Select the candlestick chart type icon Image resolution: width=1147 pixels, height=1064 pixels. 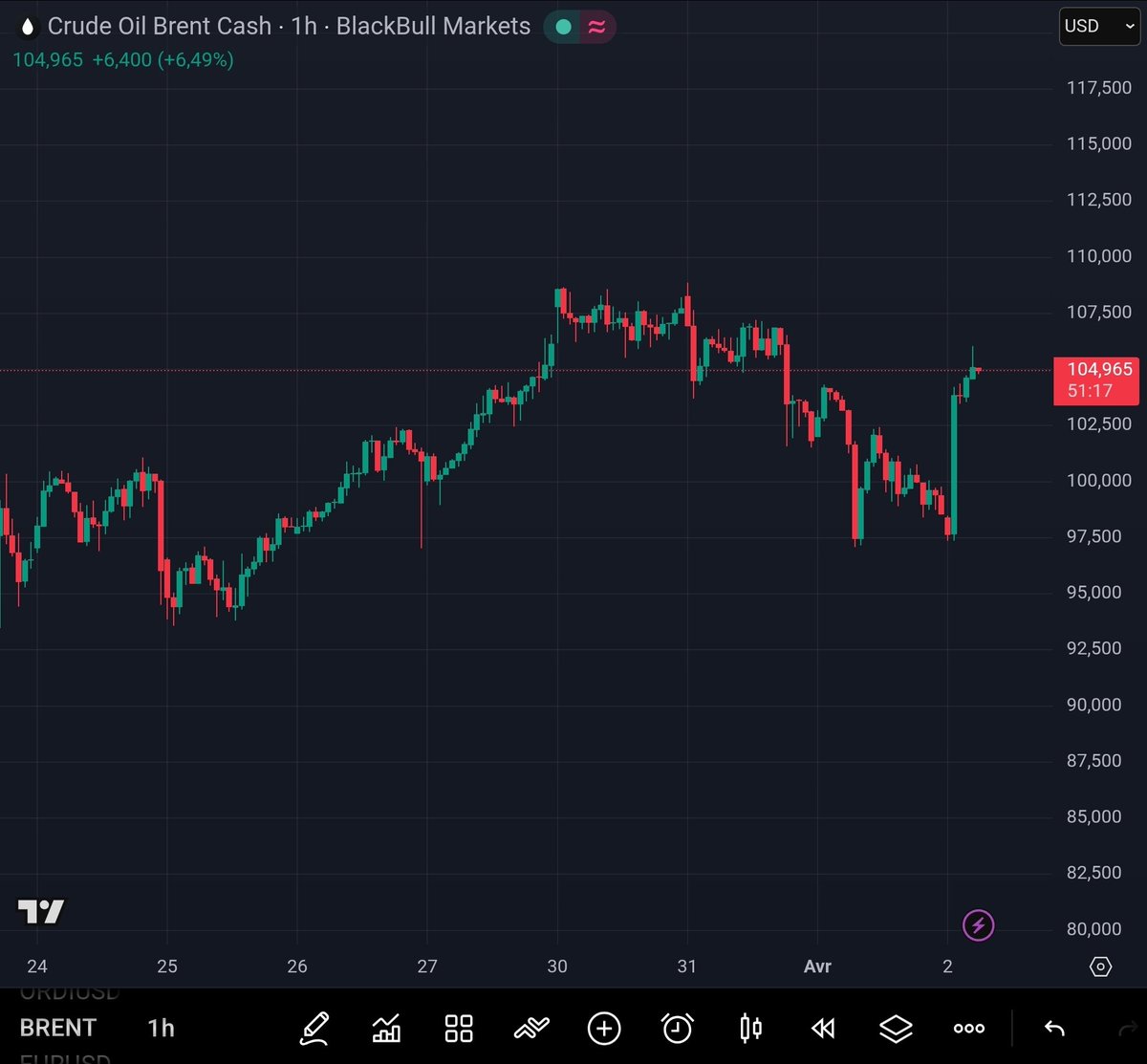click(x=750, y=1029)
